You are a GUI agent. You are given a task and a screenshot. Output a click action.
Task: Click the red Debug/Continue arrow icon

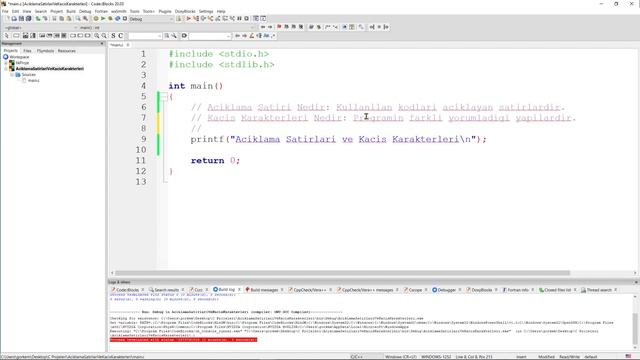[x=189, y=19]
